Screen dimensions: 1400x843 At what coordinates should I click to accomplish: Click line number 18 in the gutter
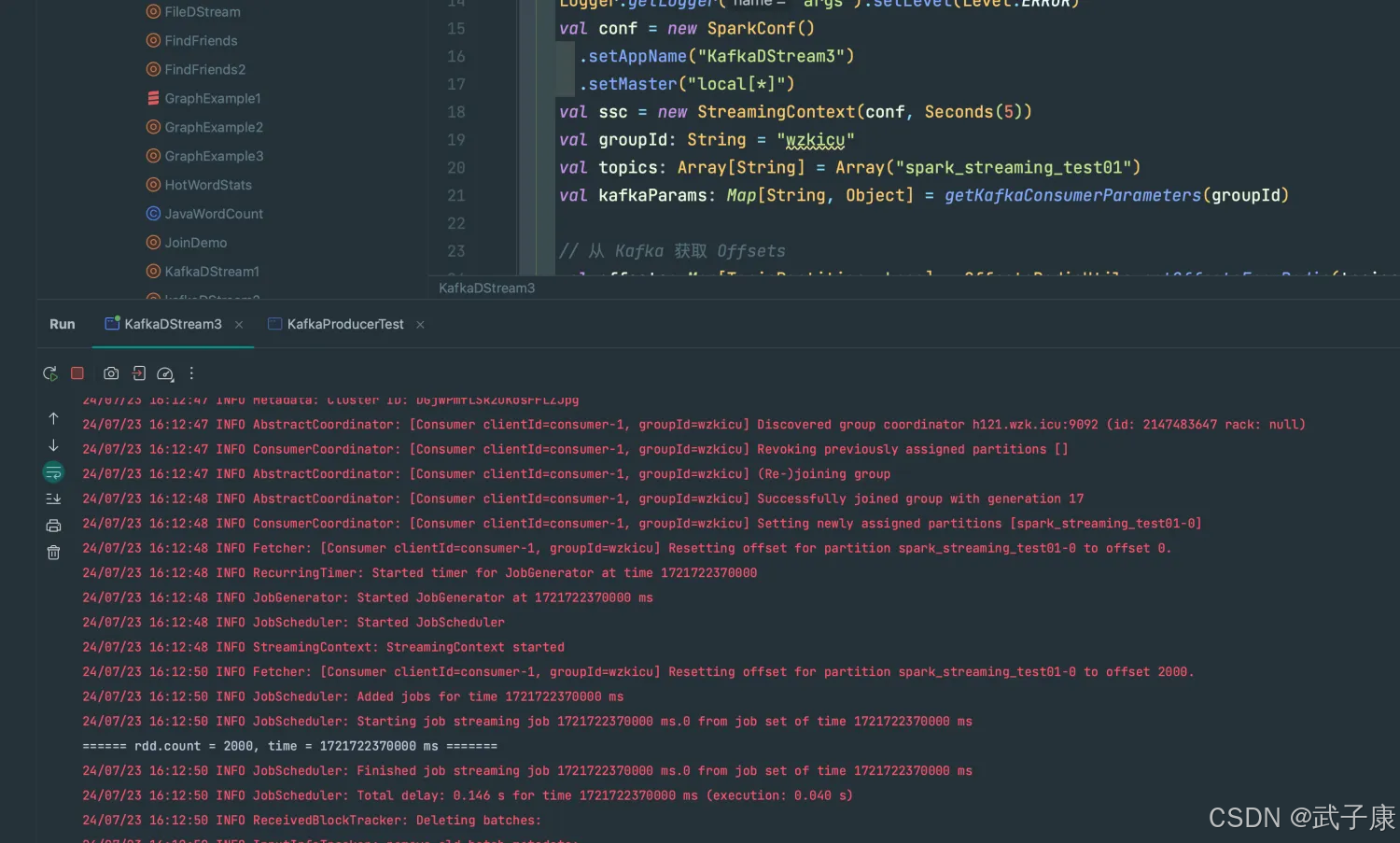(x=455, y=112)
